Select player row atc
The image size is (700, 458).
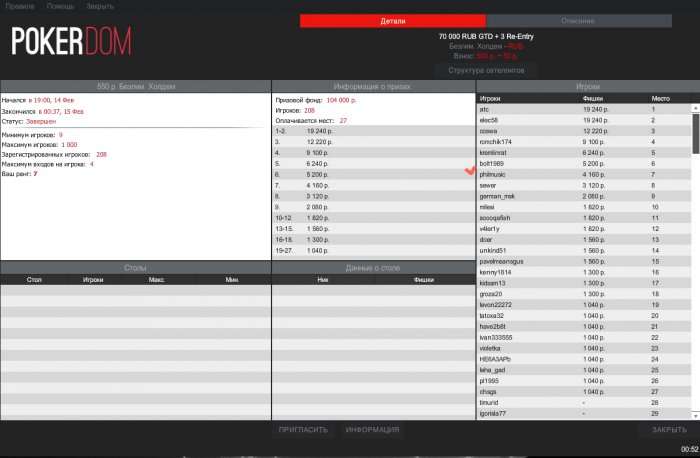(x=584, y=109)
